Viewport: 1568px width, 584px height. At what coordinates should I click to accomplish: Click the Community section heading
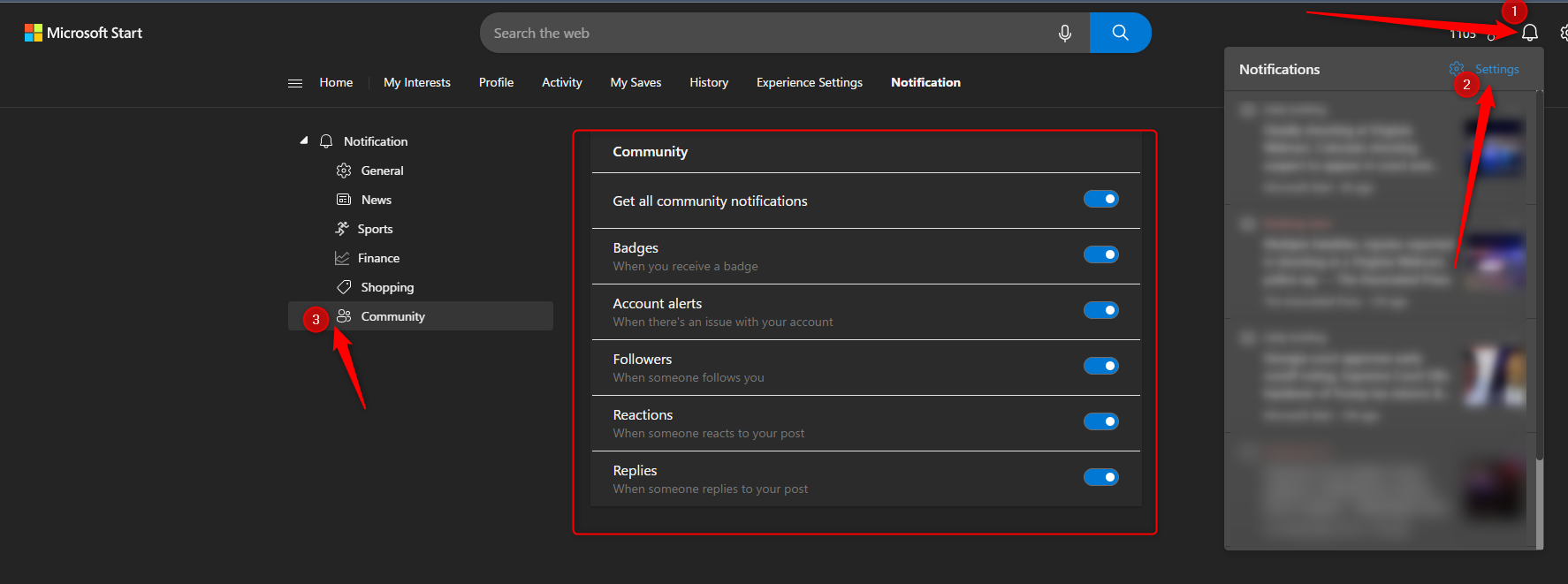coord(650,152)
